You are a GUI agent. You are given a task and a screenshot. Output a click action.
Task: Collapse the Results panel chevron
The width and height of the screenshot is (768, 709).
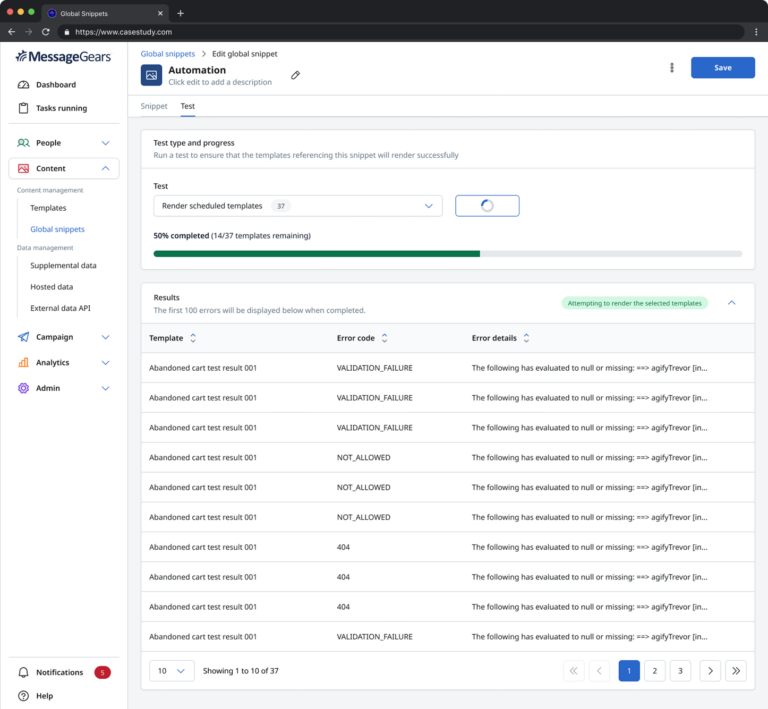[731, 302]
